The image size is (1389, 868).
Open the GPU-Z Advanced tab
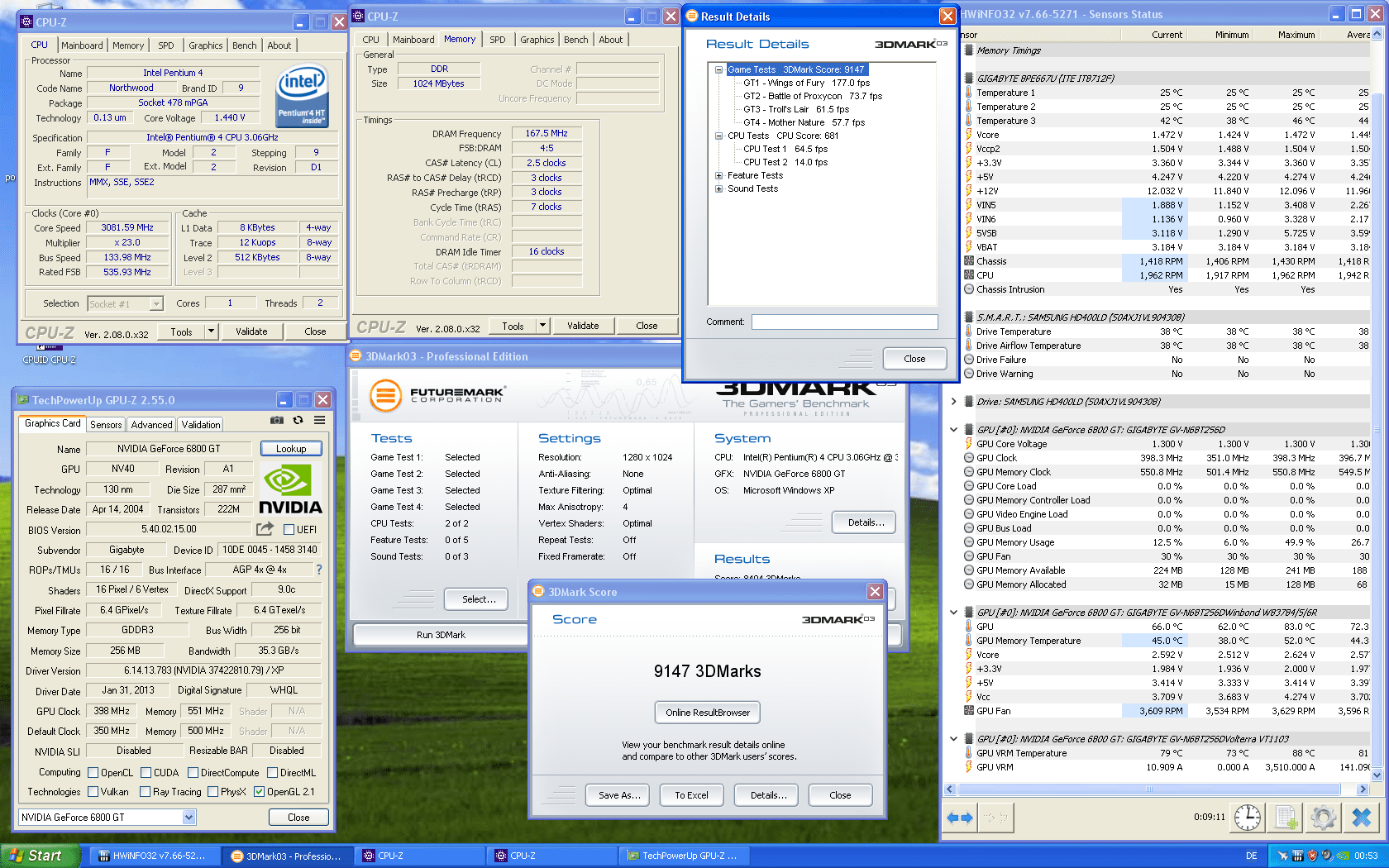point(151,425)
